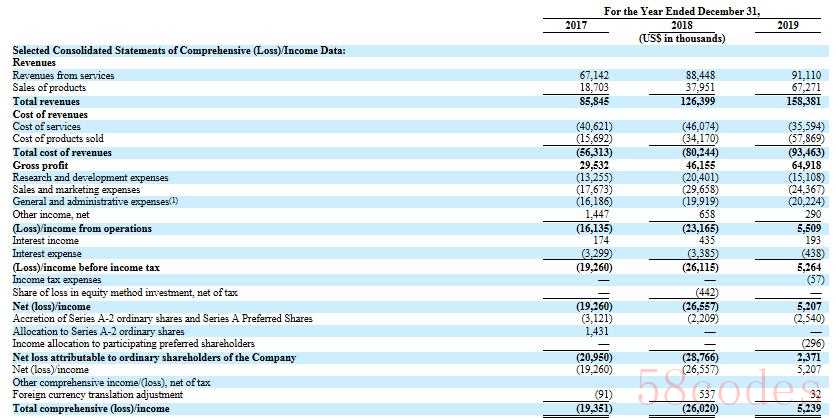The width and height of the screenshot is (836, 418).
Task: Click the 'Total revenues' row label
Action: point(46,101)
